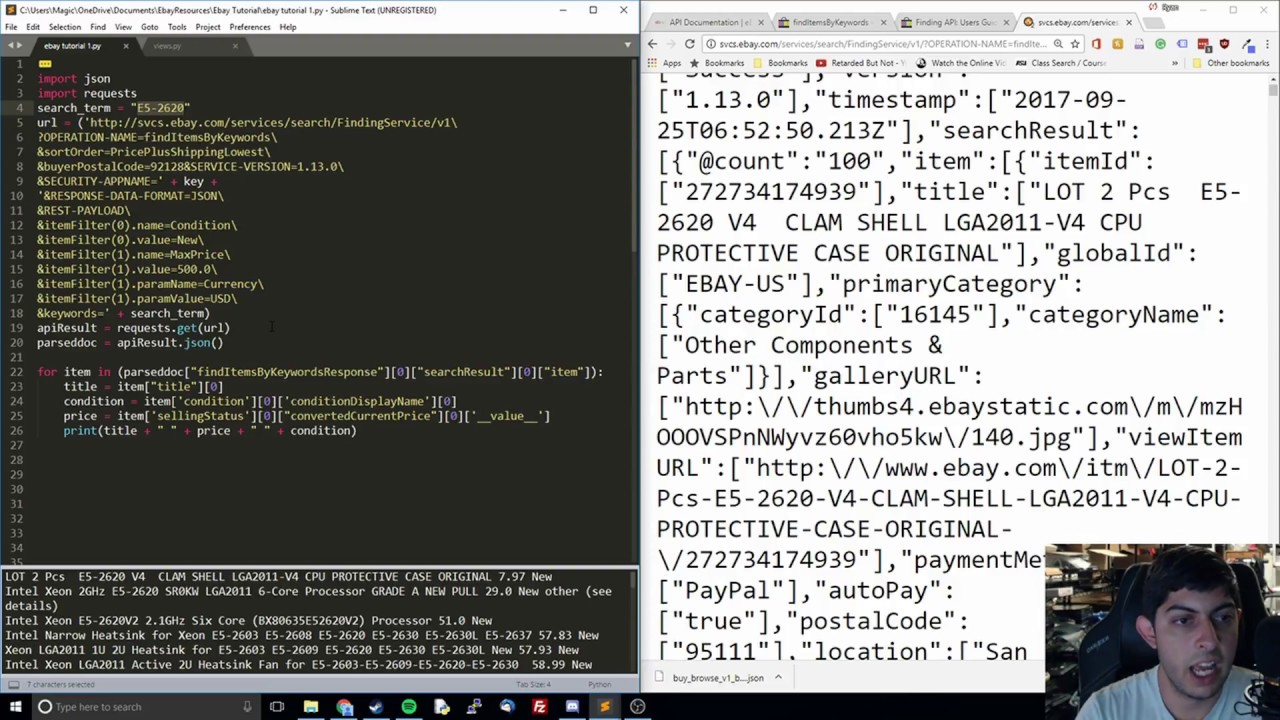Screen dimensions: 1280x720
Task: Open the Selection menu
Action: point(64,27)
